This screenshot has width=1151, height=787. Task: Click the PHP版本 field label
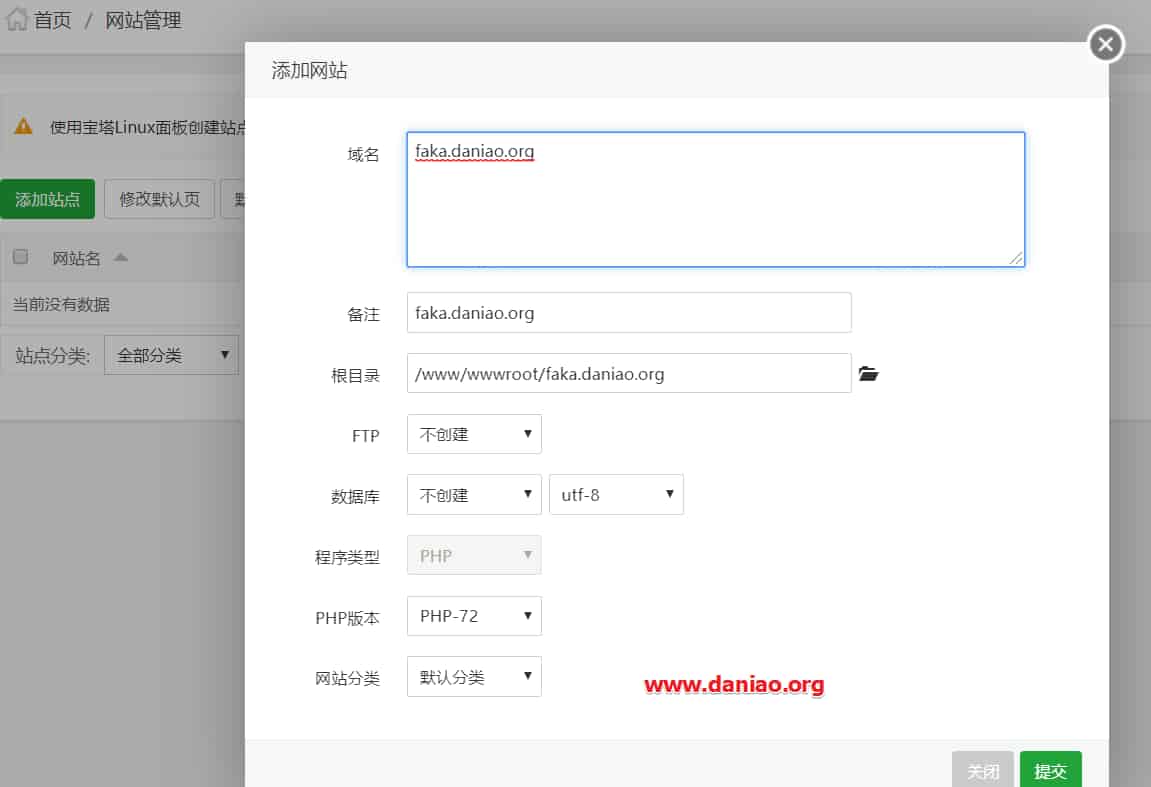(x=348, y=618)
